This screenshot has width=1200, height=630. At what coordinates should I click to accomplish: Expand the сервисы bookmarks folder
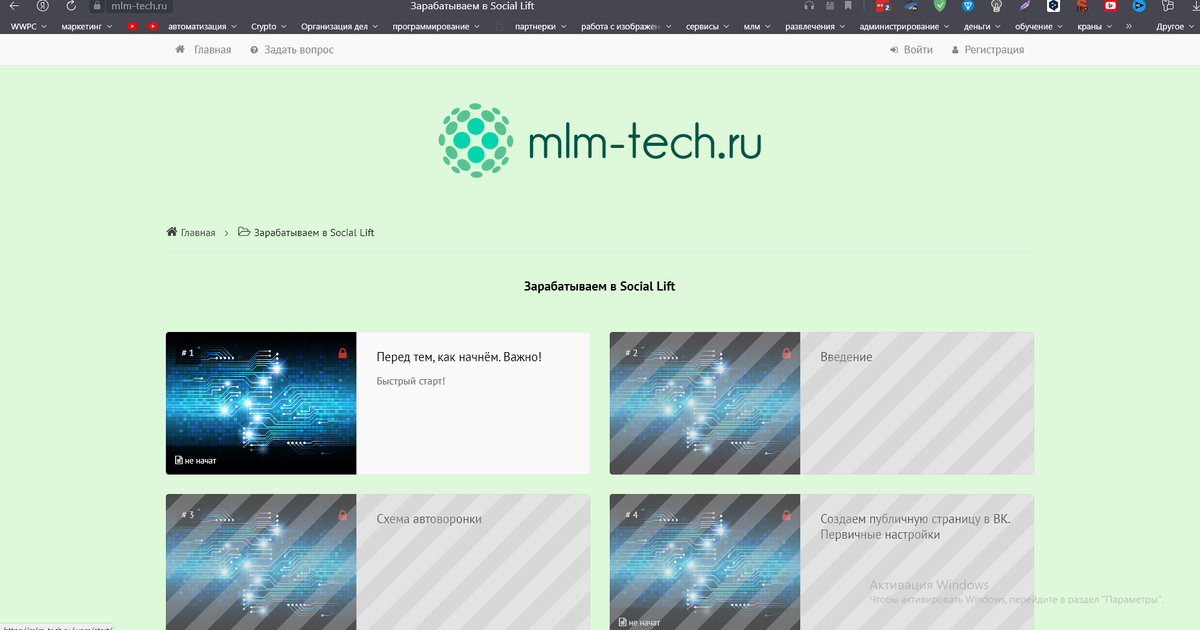tap(708, 27)
